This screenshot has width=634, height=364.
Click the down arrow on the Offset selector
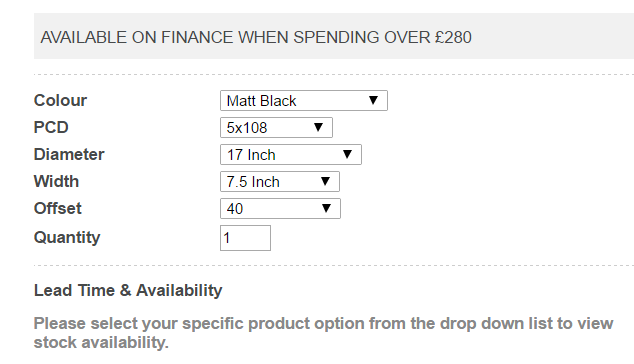[326, 208]
